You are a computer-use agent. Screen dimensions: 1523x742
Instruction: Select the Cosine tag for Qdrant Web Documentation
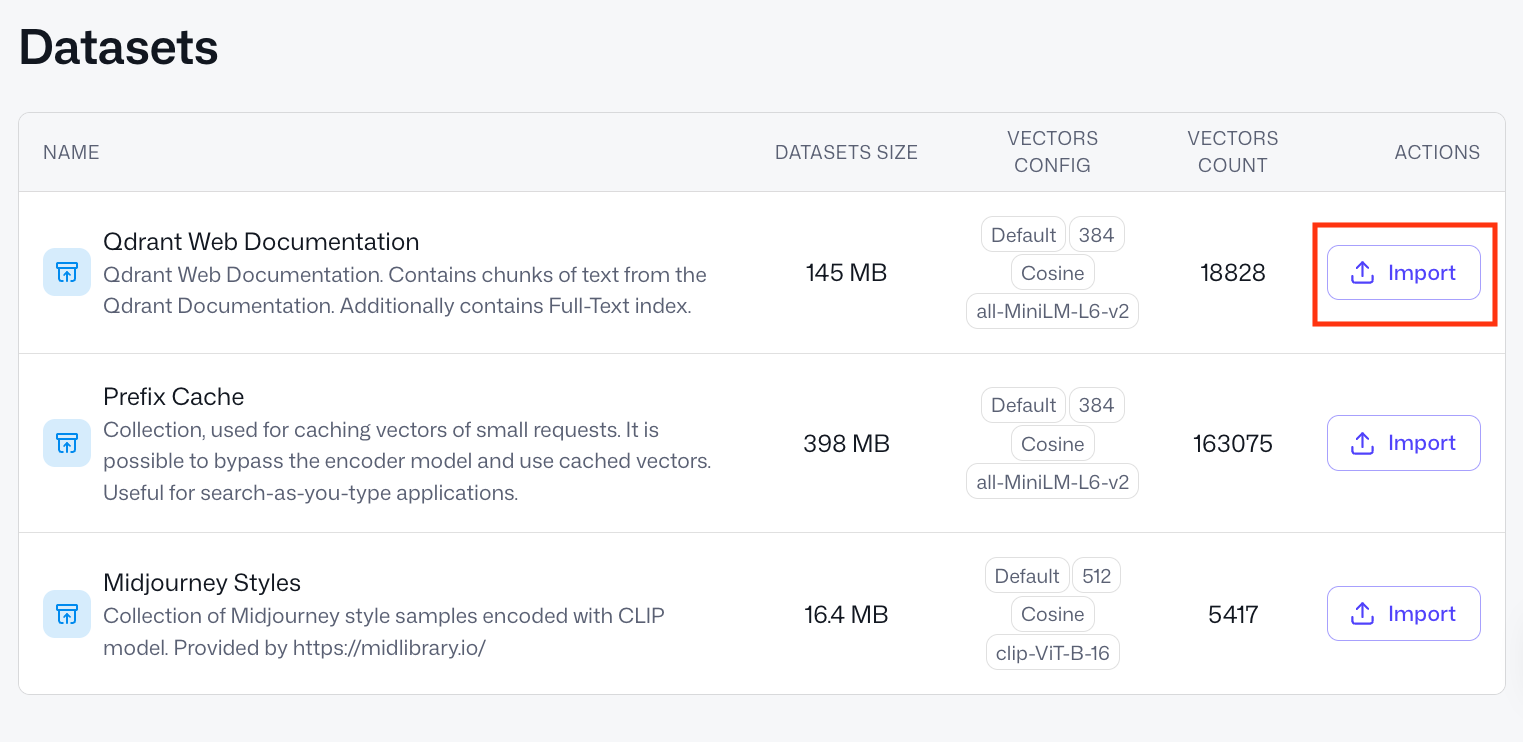click(1052, 272)
